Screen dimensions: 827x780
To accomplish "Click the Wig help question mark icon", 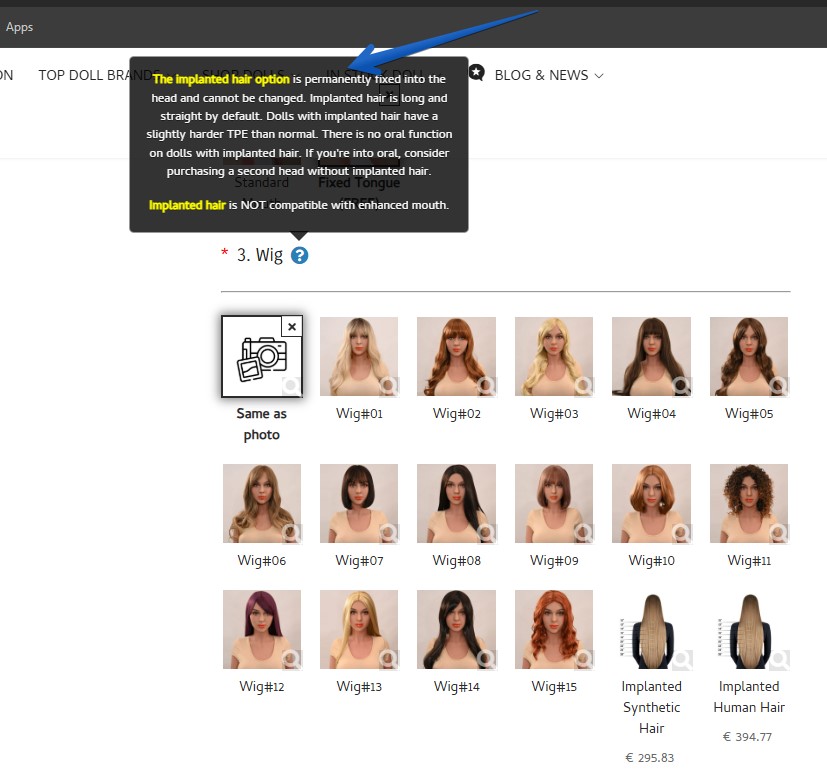I will coord(300,256).
